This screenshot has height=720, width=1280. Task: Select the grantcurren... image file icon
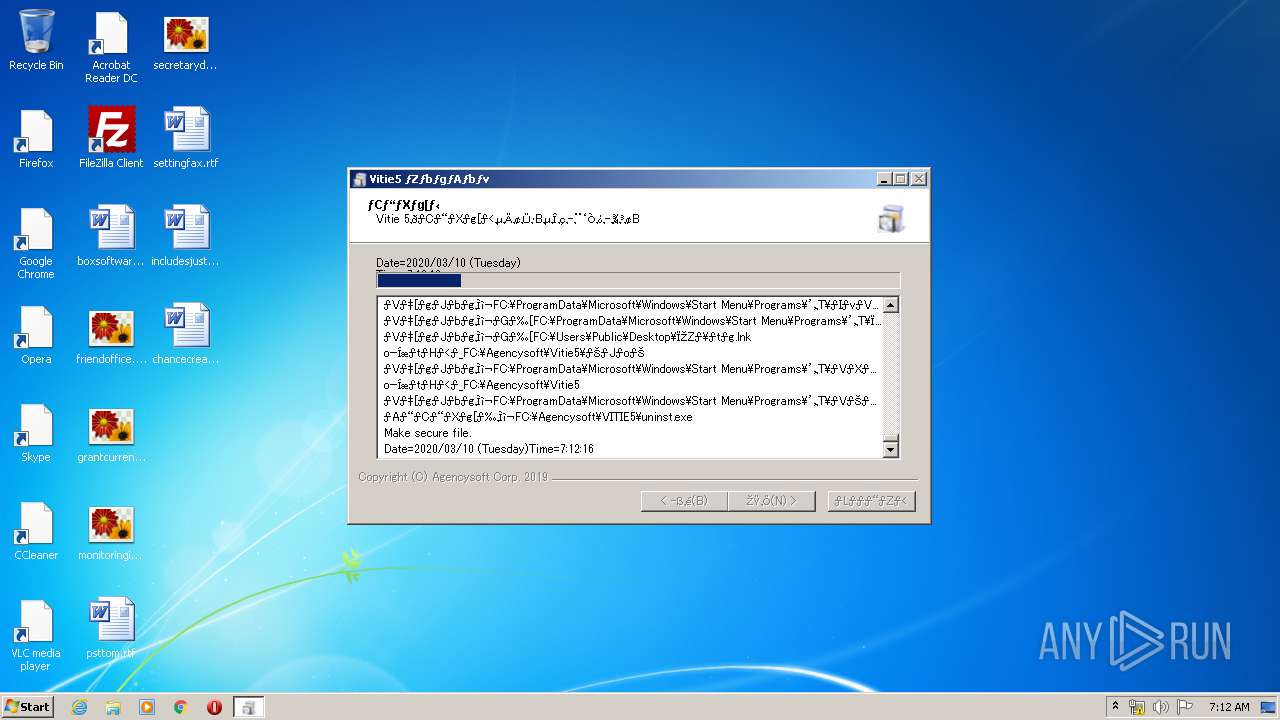coord(111,433)
